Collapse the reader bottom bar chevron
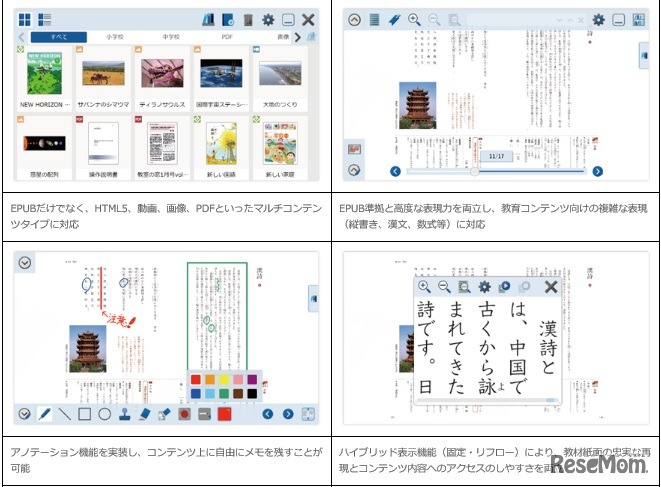 pos(354,170)
